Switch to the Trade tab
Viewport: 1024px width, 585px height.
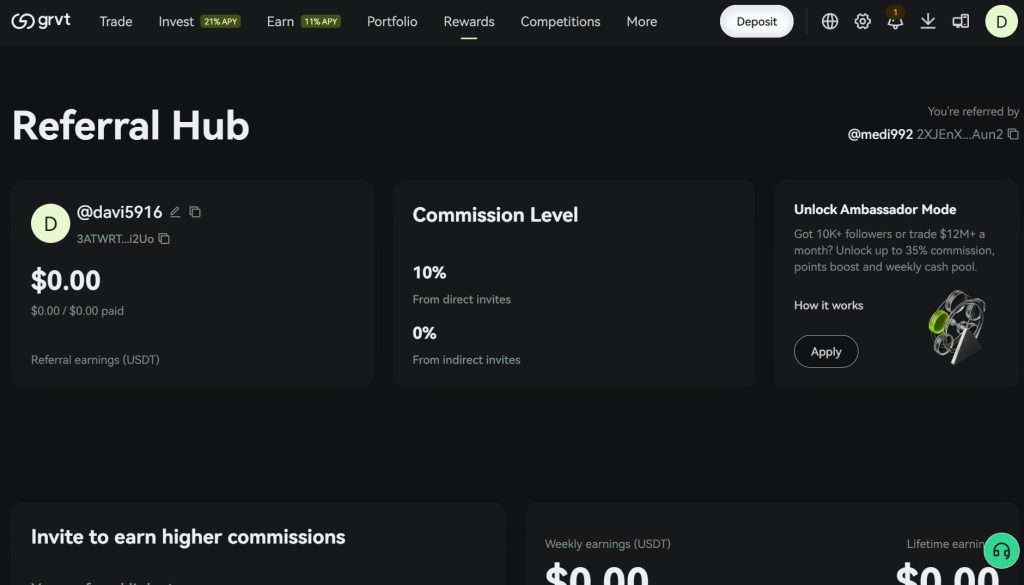pyautogui.click(x=115, y=21)
